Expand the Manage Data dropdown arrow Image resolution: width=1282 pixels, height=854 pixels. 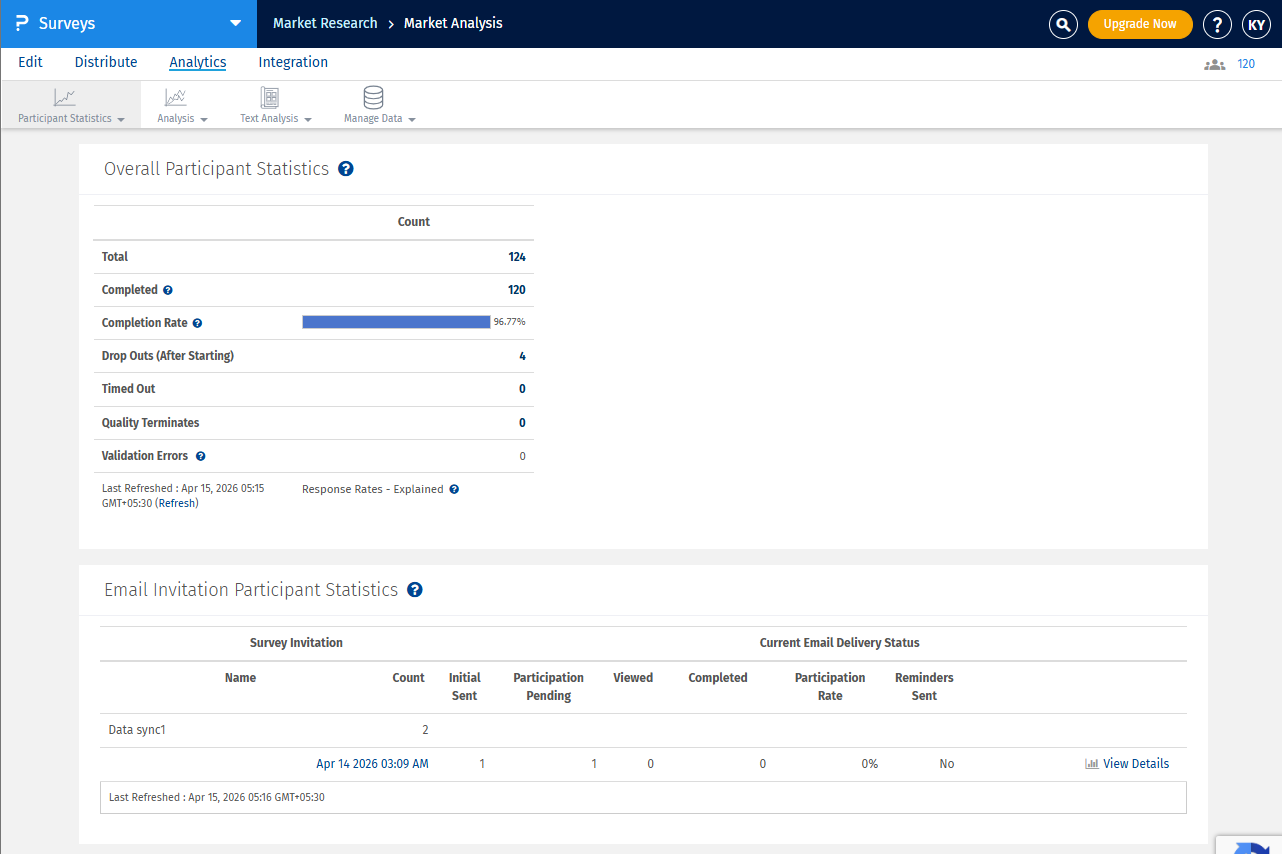(411, 119)
